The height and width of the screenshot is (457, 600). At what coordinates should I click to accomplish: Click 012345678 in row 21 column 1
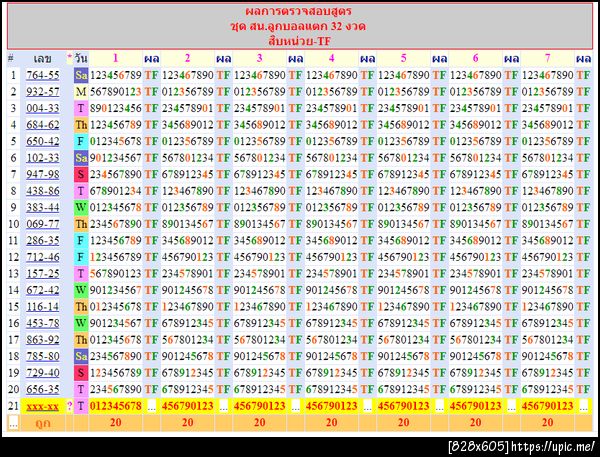[116, 406]
